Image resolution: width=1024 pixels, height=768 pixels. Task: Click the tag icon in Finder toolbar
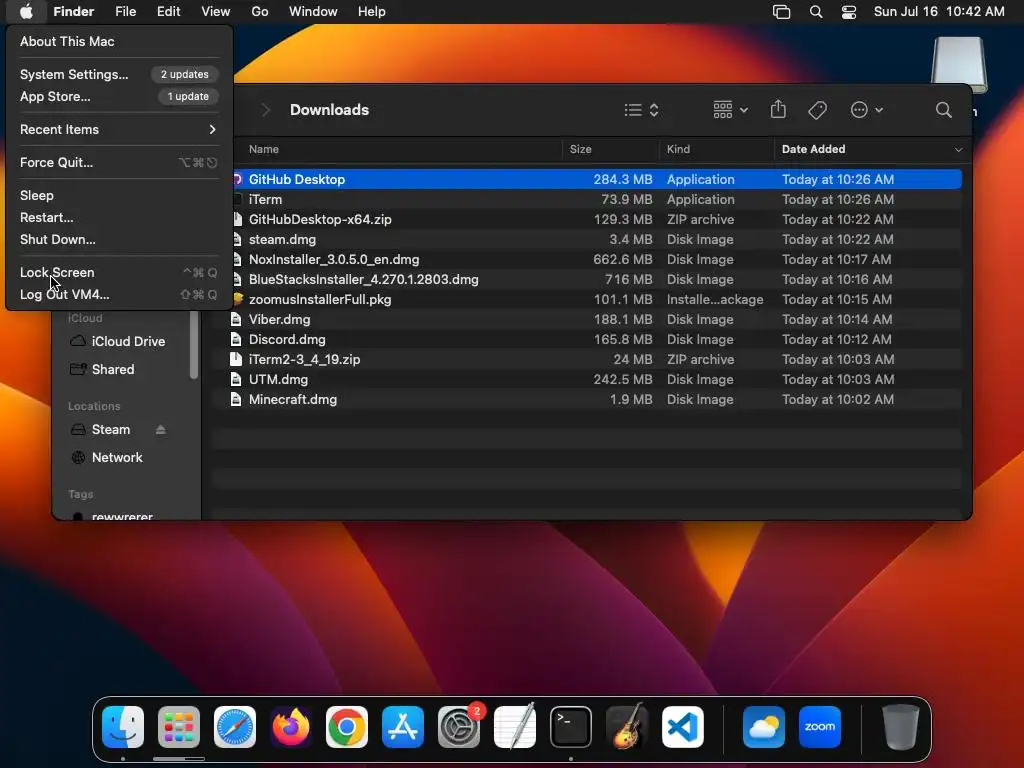tap(817, 110)
